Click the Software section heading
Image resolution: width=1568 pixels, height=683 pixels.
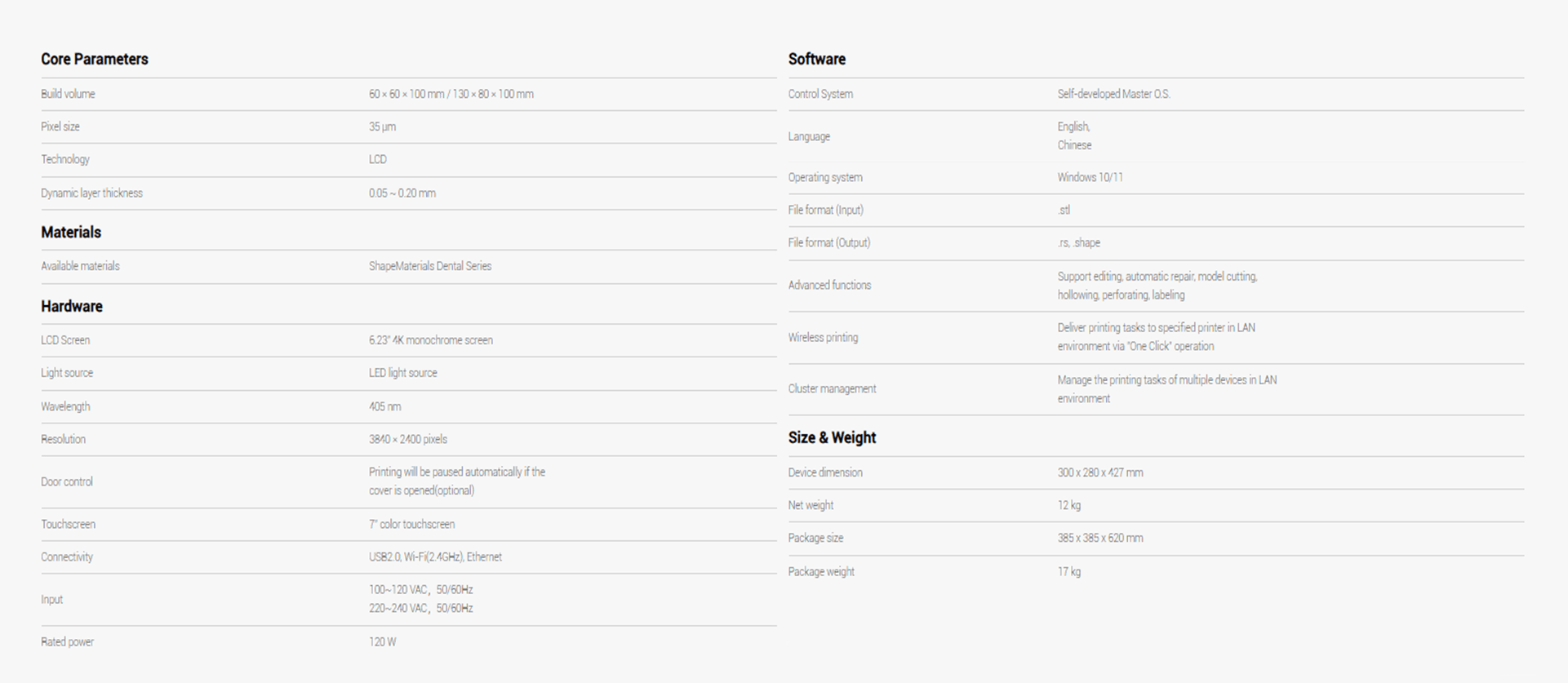coord(816,60)
